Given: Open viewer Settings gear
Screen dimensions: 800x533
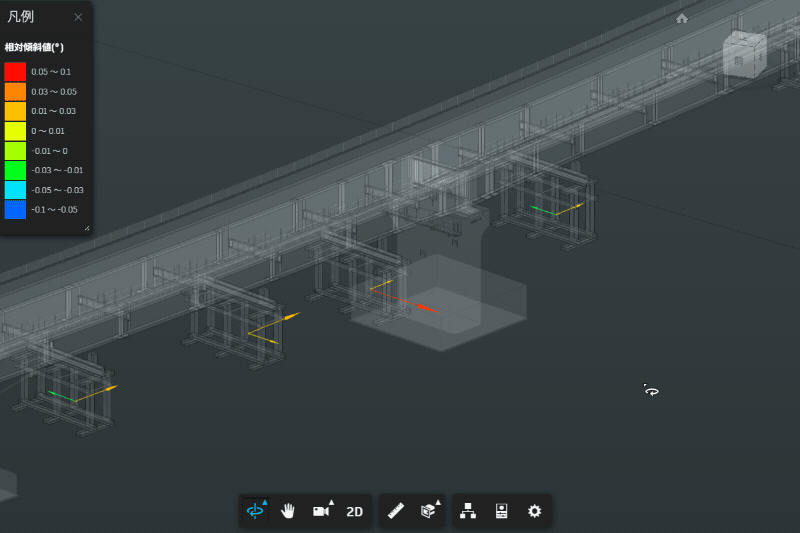Looking at the screenshot, I should point(534,511).
